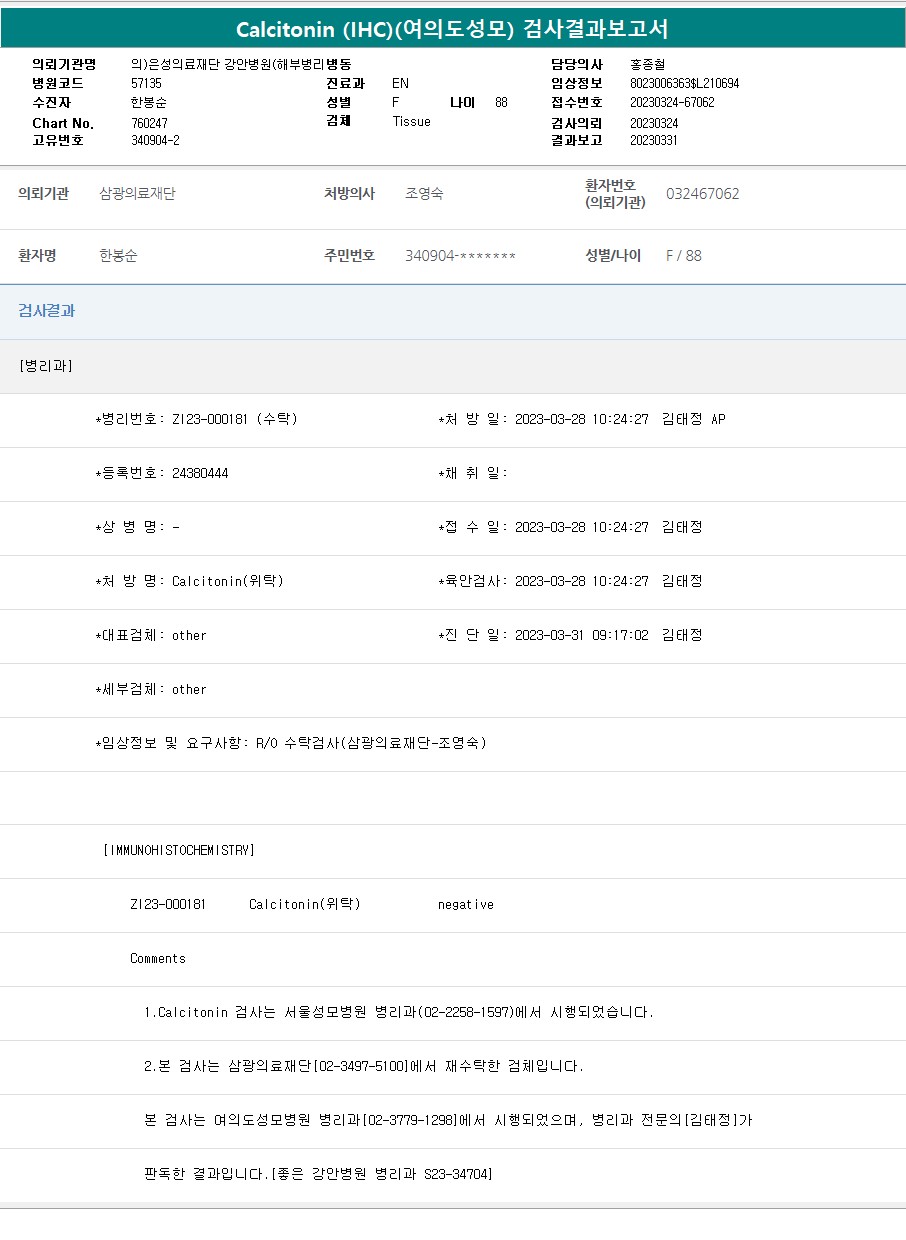Click the [IMMUNOHISTOCHEMISTRY] heading
Viewport: 906px width, 1240px height.
pos(179,850)
